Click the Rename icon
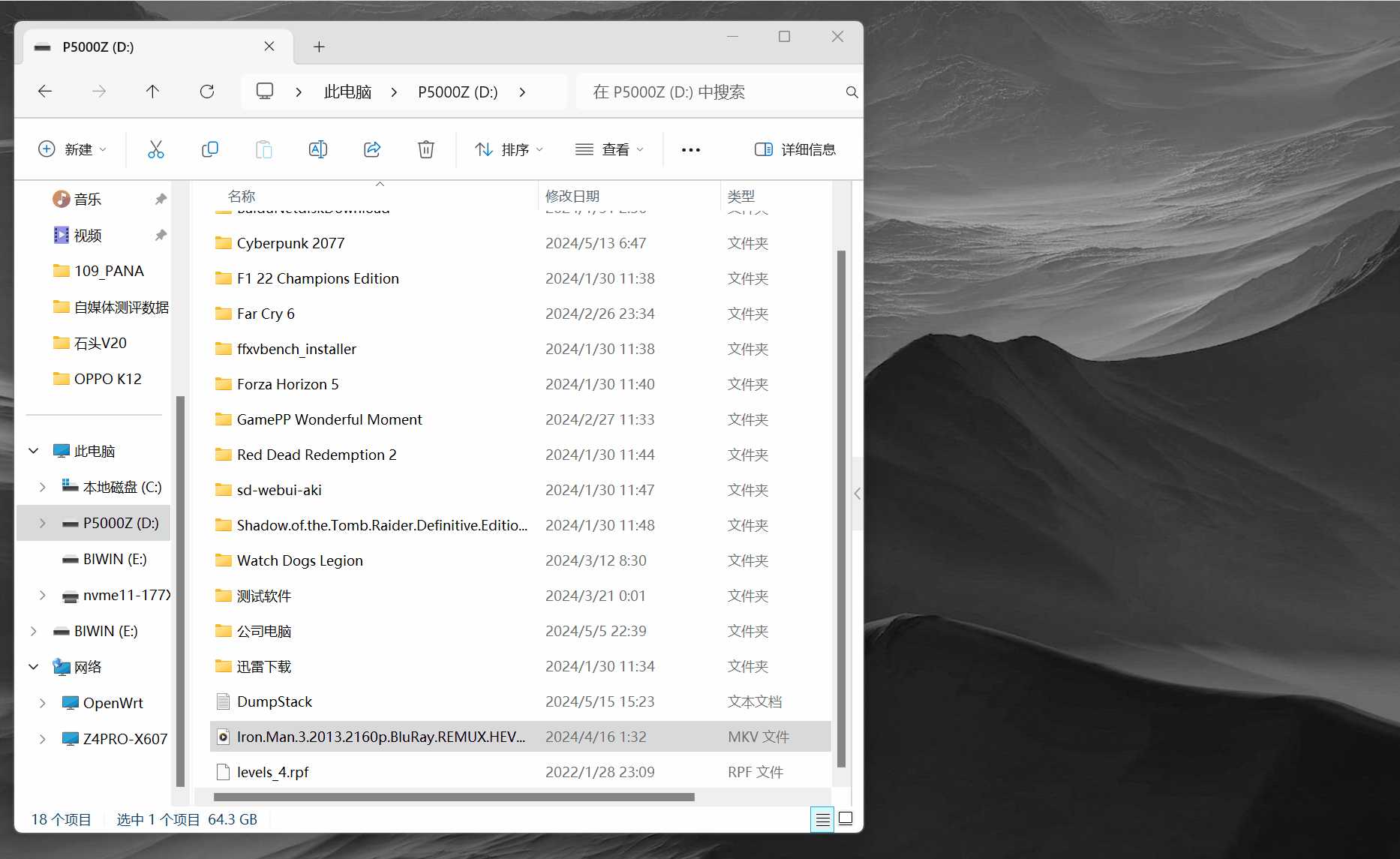 (x=318, y=149)
